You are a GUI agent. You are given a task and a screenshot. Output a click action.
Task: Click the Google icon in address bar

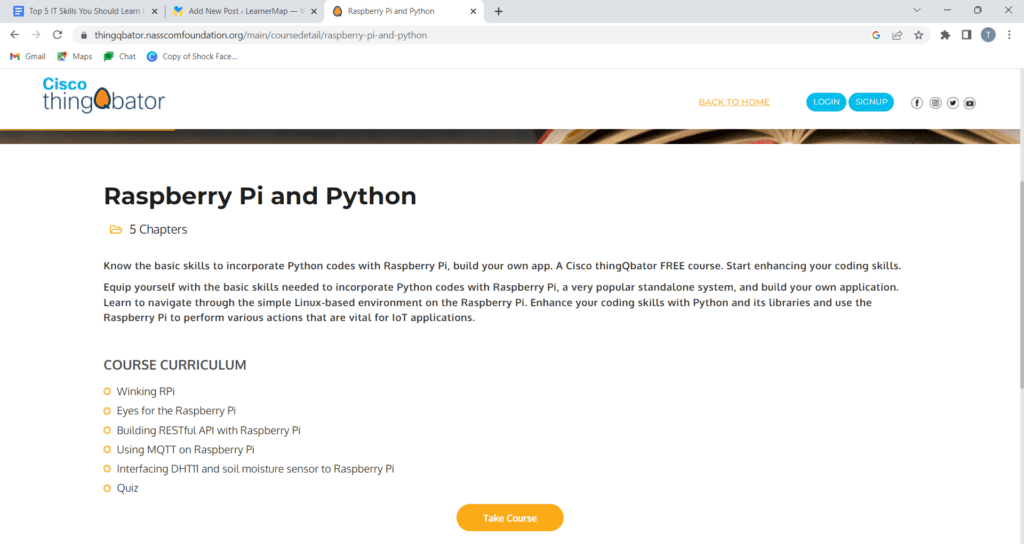[876, 35]
